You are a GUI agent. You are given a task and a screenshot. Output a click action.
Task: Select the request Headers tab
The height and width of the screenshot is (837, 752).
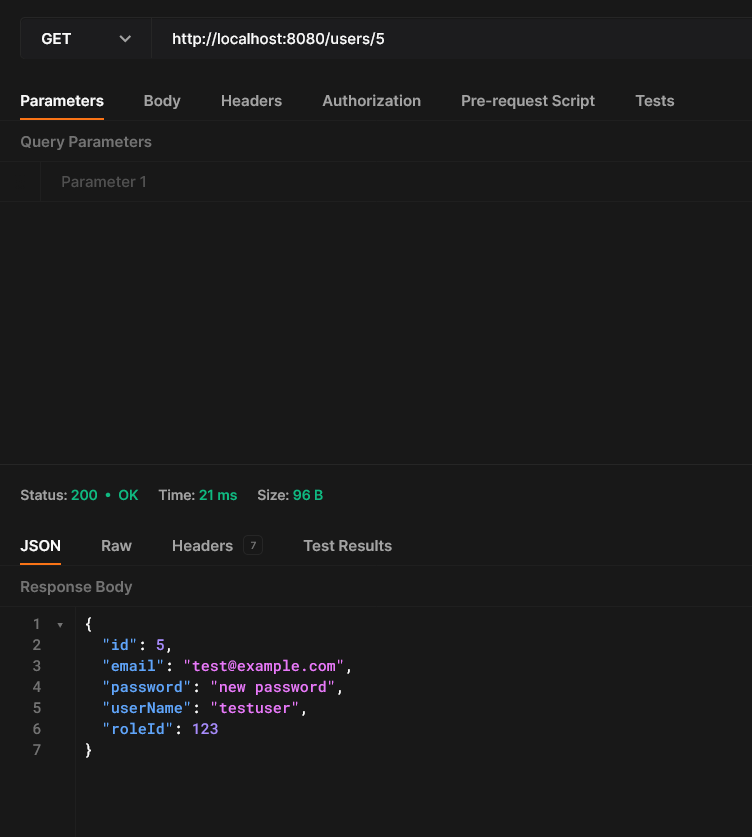(251, 101)
